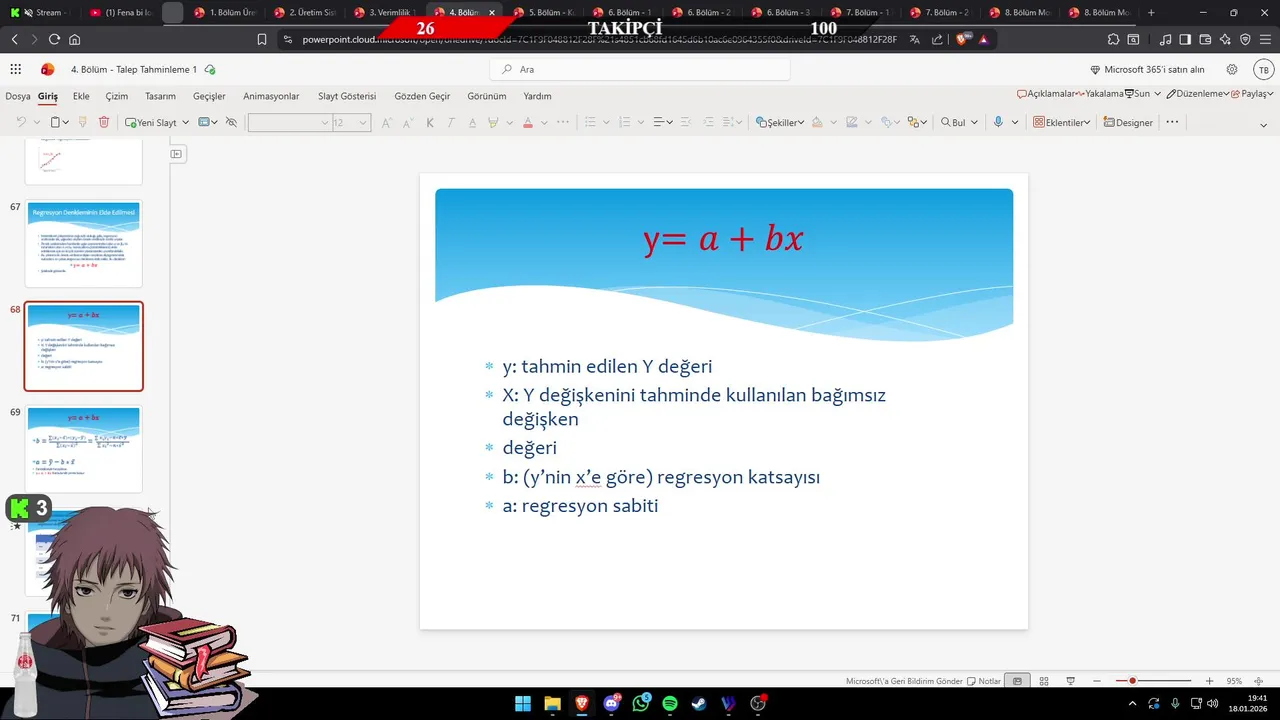
Task: Toggle bold (K) formatting
Action: click(x=430, y=122)
